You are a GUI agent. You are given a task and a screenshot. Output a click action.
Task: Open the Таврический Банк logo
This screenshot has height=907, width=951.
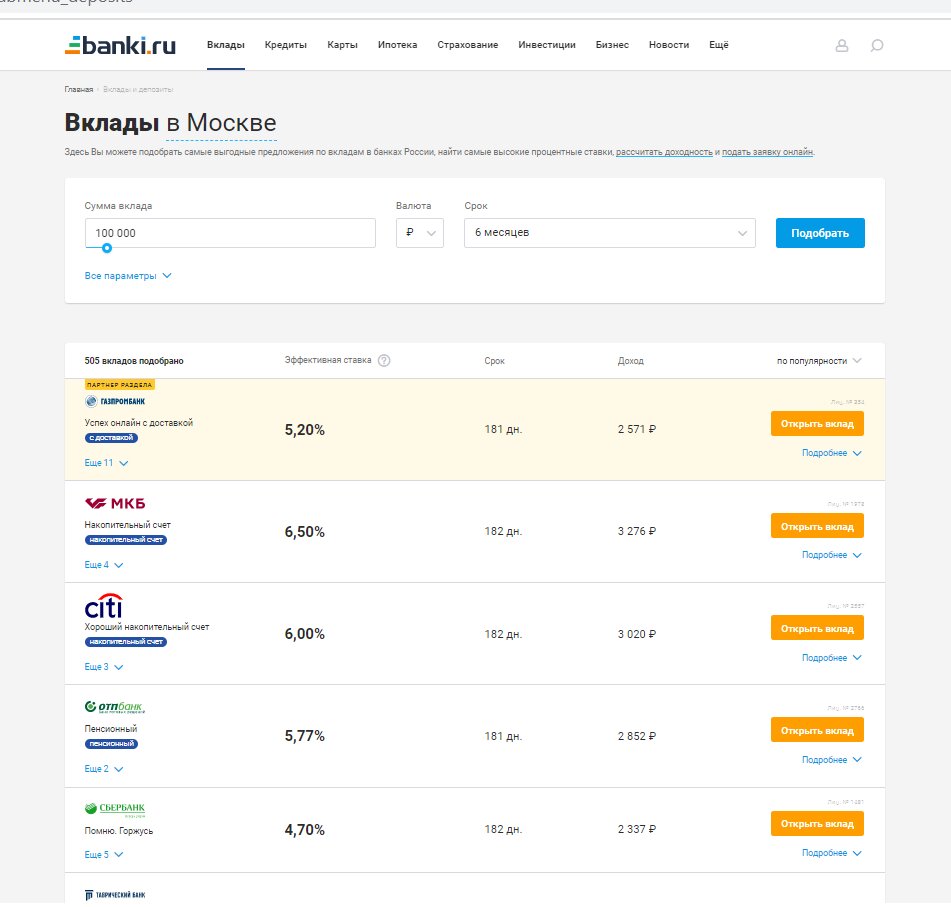click(x=115, y=895)
